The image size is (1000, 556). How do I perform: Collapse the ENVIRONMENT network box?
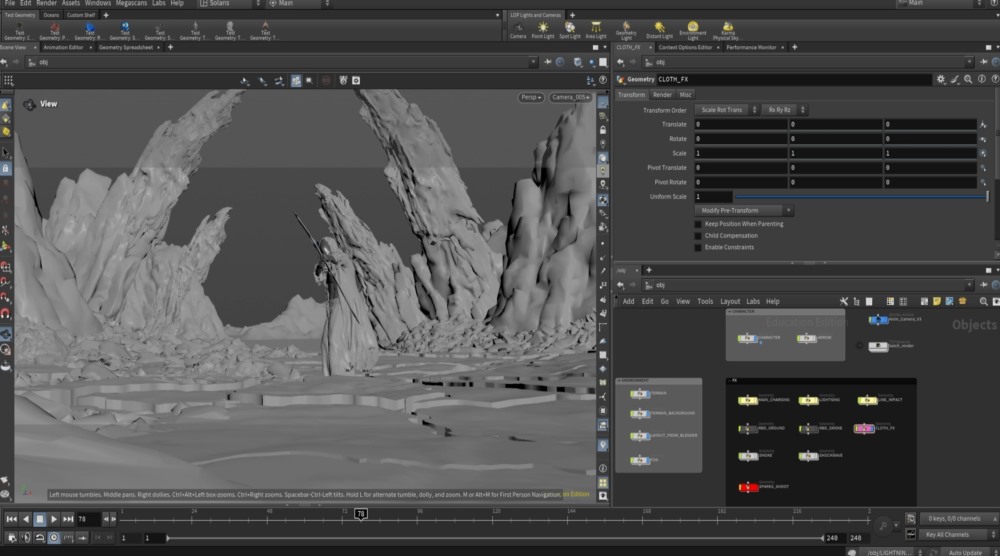619,381
